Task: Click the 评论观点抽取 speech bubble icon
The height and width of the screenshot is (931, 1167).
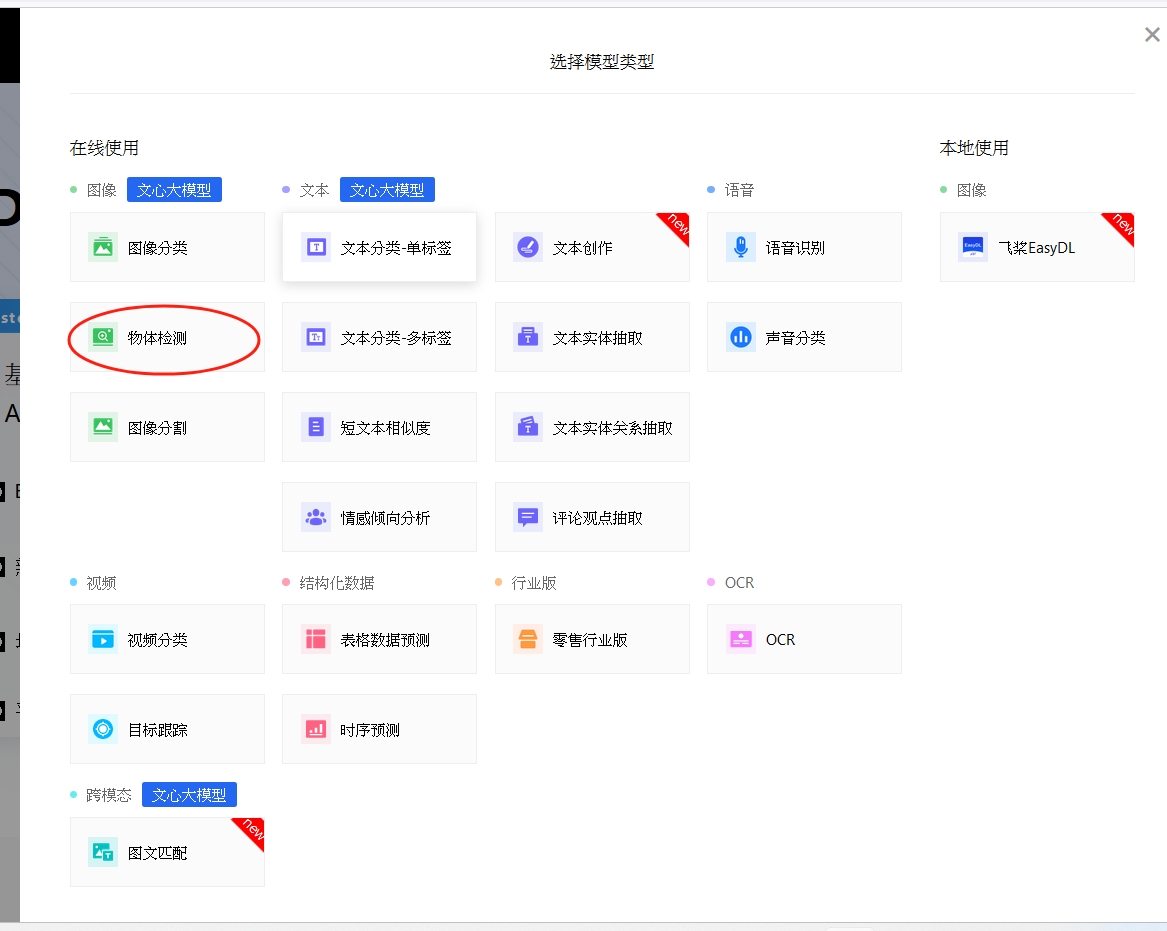Action: (528, 517)
